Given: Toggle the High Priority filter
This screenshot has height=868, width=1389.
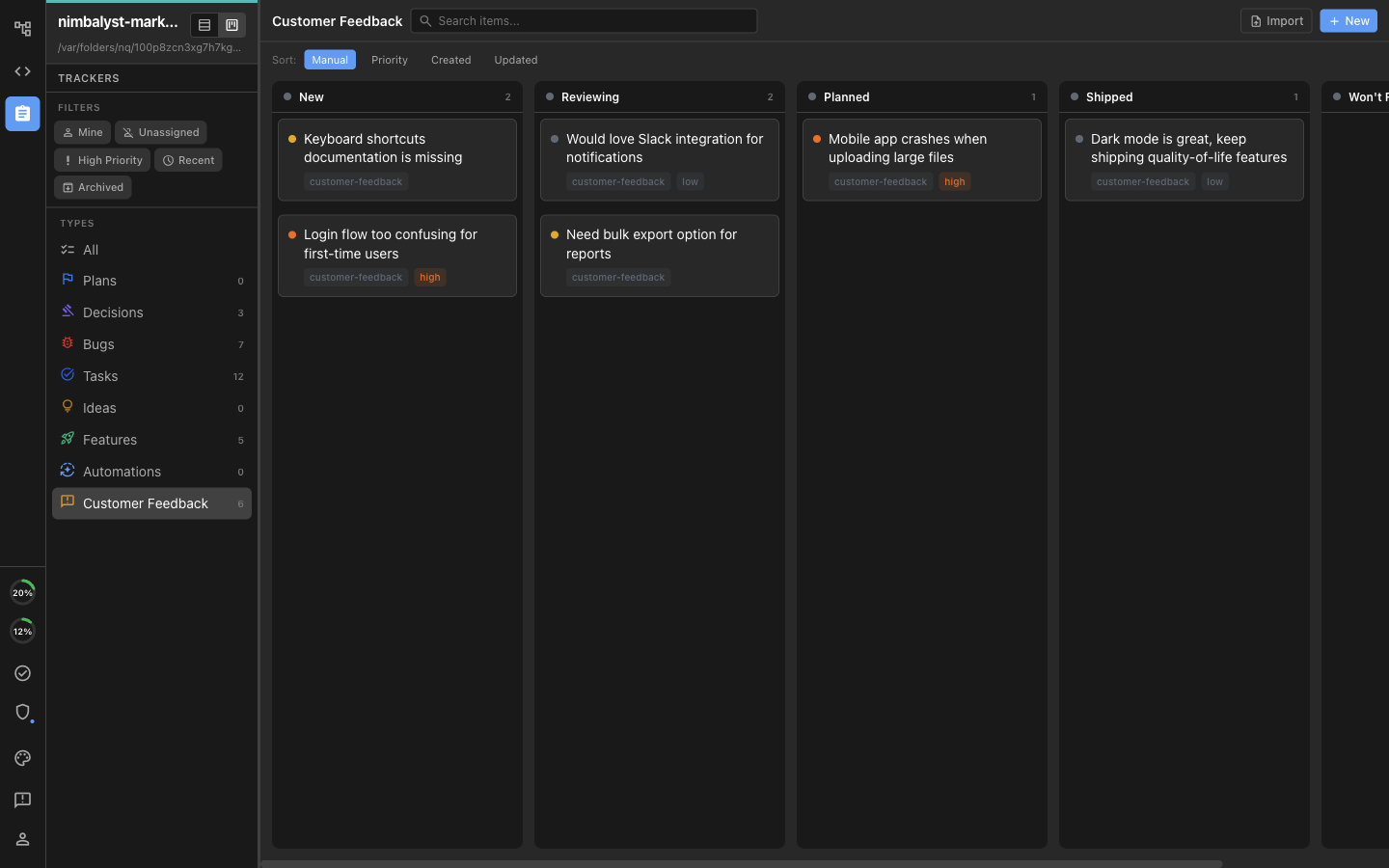Looking at the screenshot, I should (x=102, y=160).
